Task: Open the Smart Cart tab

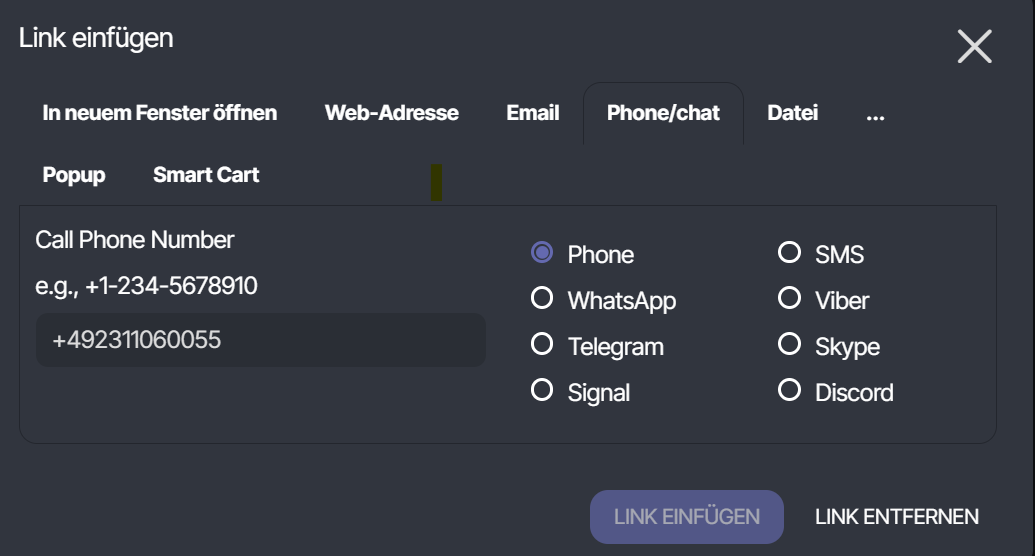Action: point(206,175)
